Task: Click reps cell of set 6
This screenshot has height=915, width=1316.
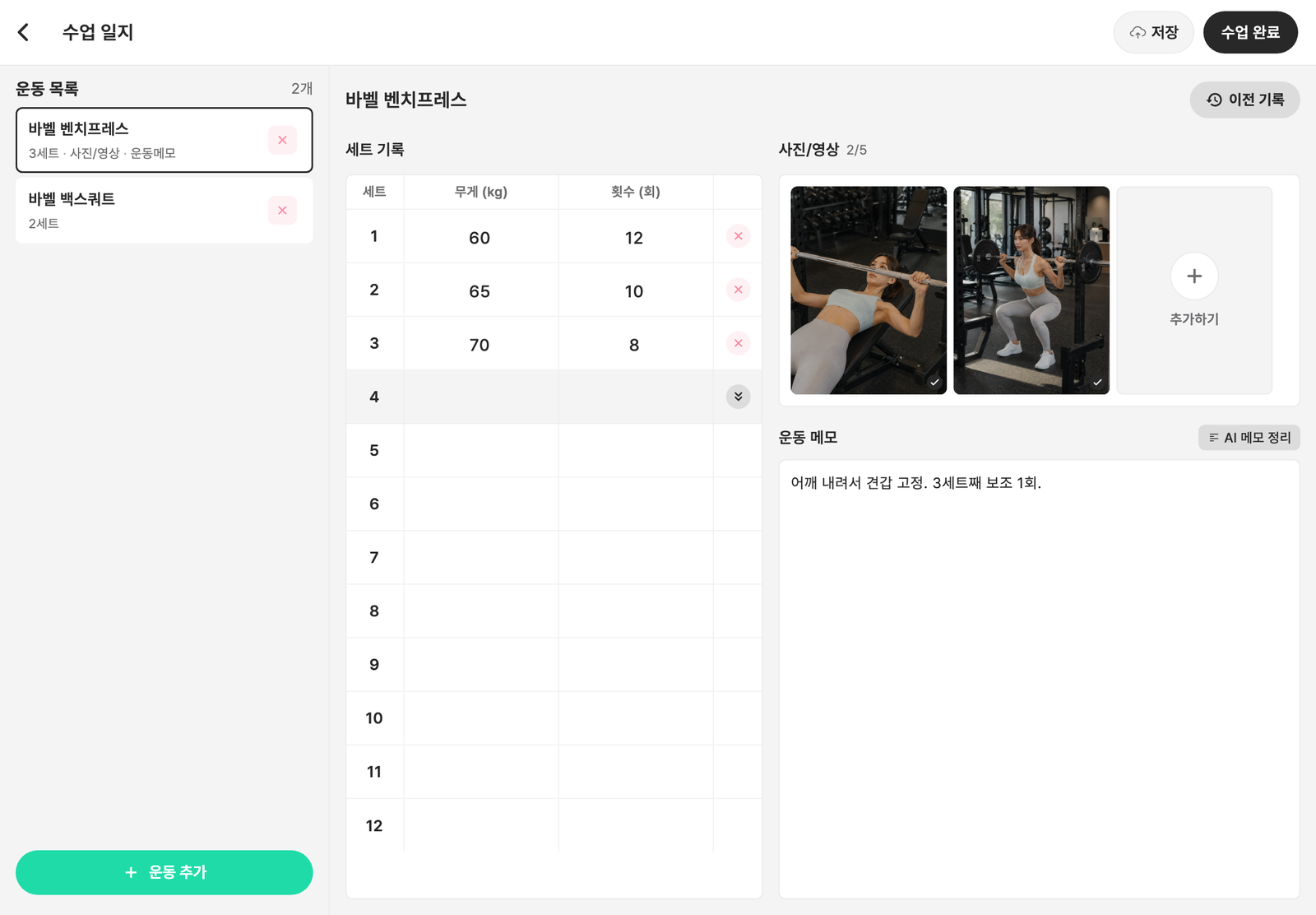Action: pos(635,504)
